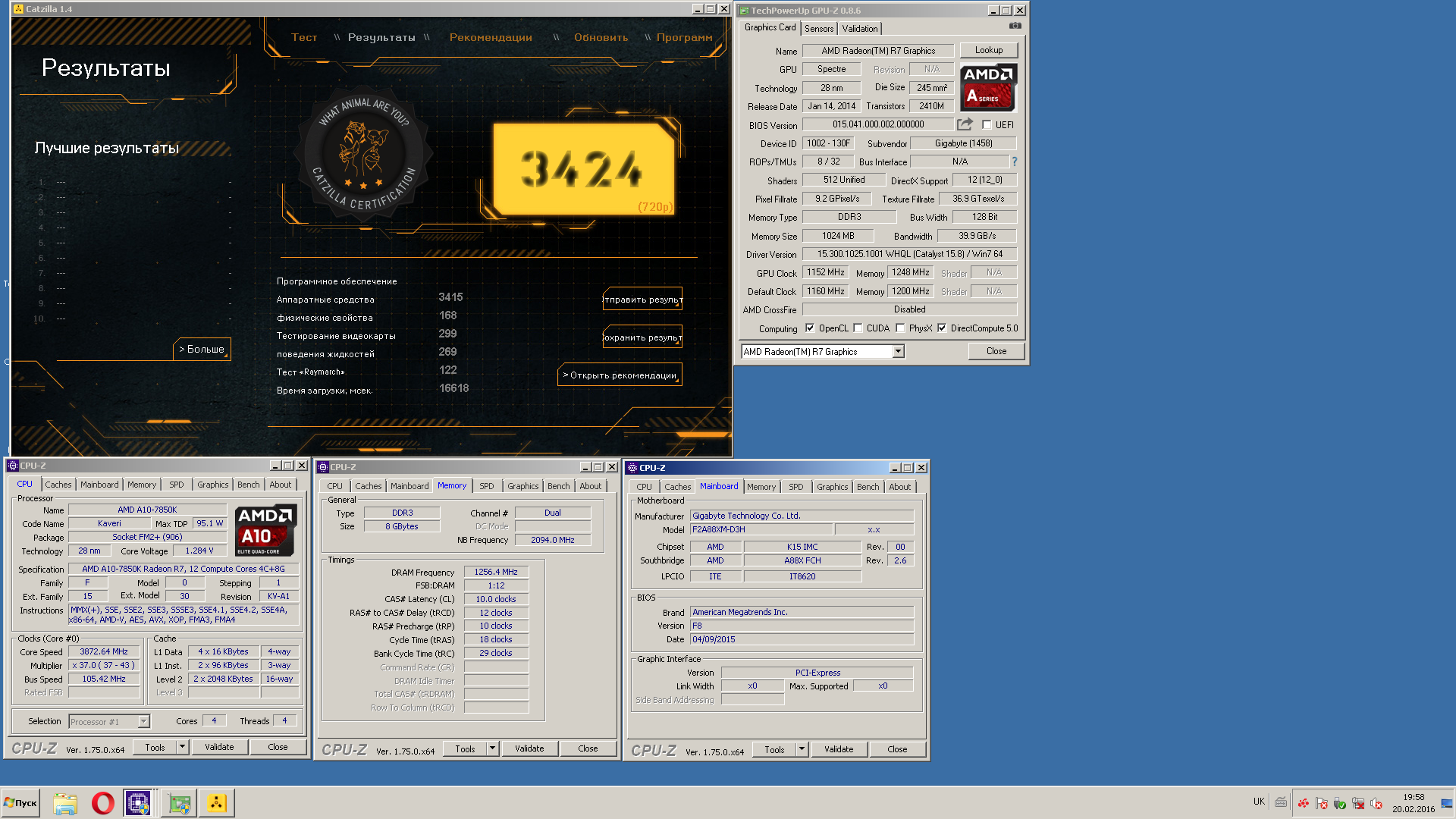Click the Catzilla taskbar button
Screen dimensions: 1456x819
(x=217, y=803)
